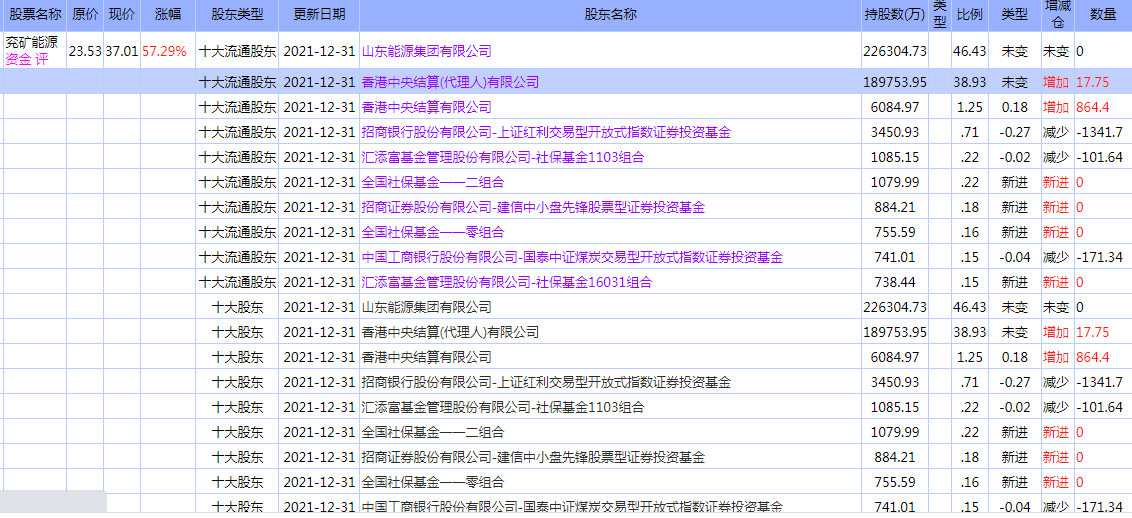This screenshot has width=1132, height=518.
Task: Select red 新进 in the 汇添富 16031组合 row
Action: point(1055,282)
